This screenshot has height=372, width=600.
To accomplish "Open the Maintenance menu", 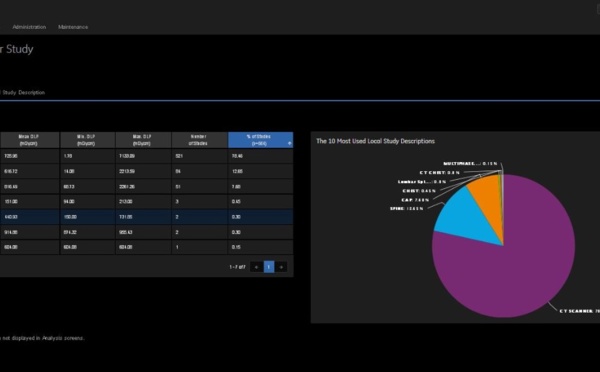I will (73, 27).
